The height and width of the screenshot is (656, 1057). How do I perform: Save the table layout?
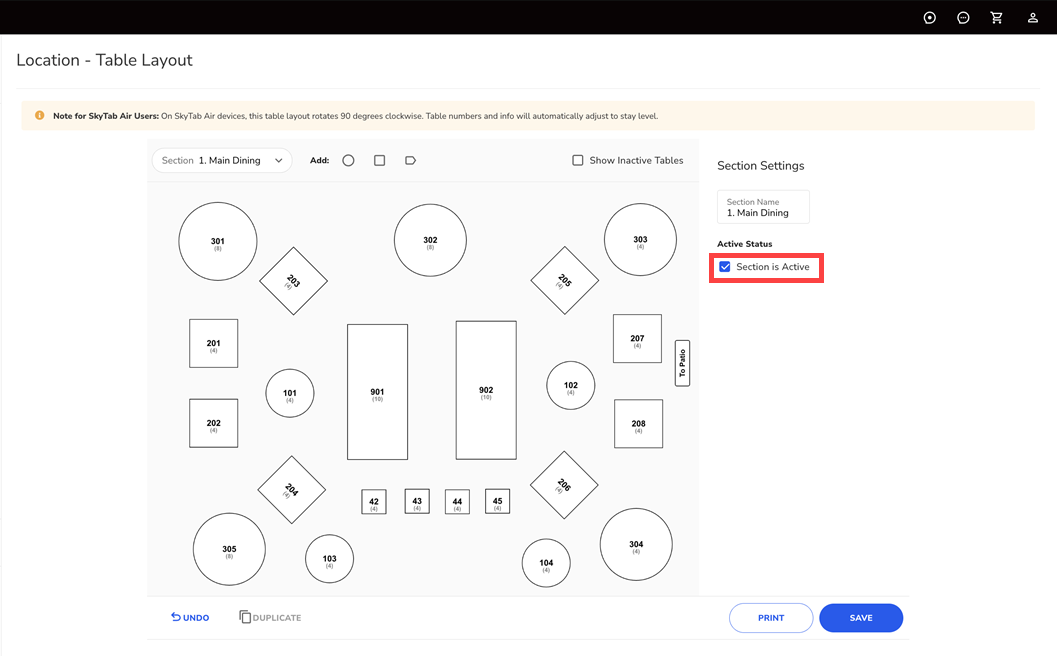coord(861,618)
